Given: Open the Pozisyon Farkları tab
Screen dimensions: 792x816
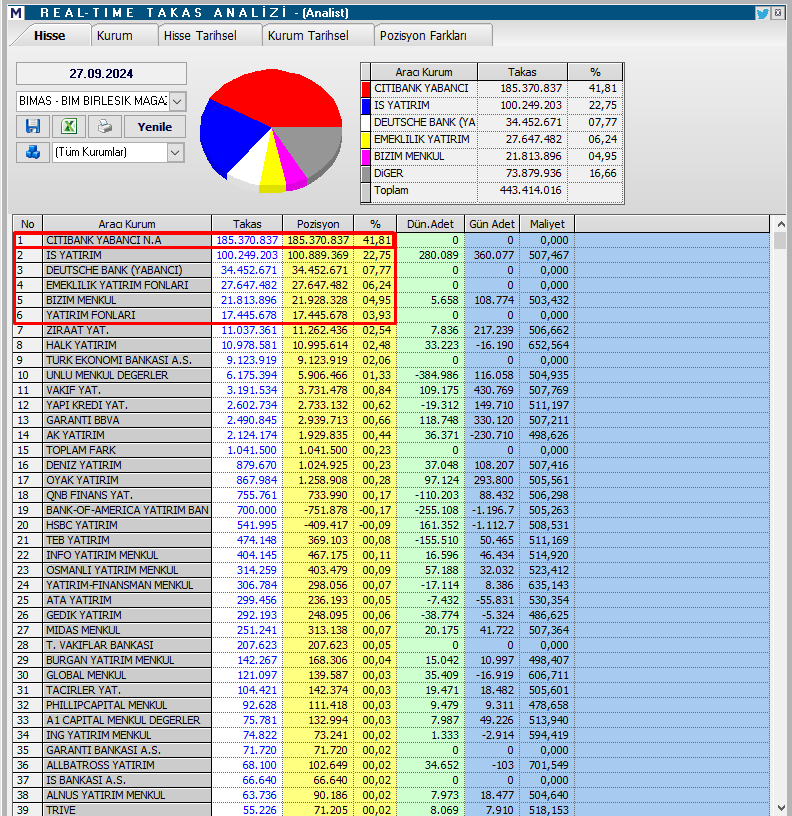Looking at the screenshot, I should point(423,35).
